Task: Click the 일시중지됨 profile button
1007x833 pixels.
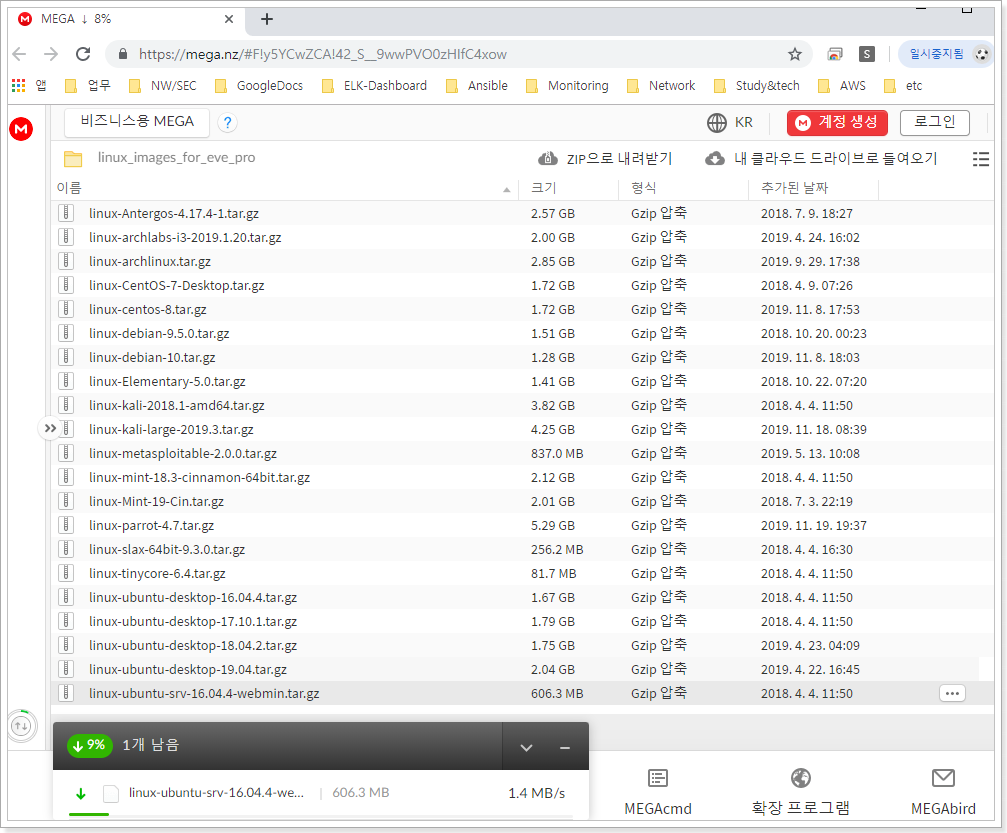Action: click(945, 55)
